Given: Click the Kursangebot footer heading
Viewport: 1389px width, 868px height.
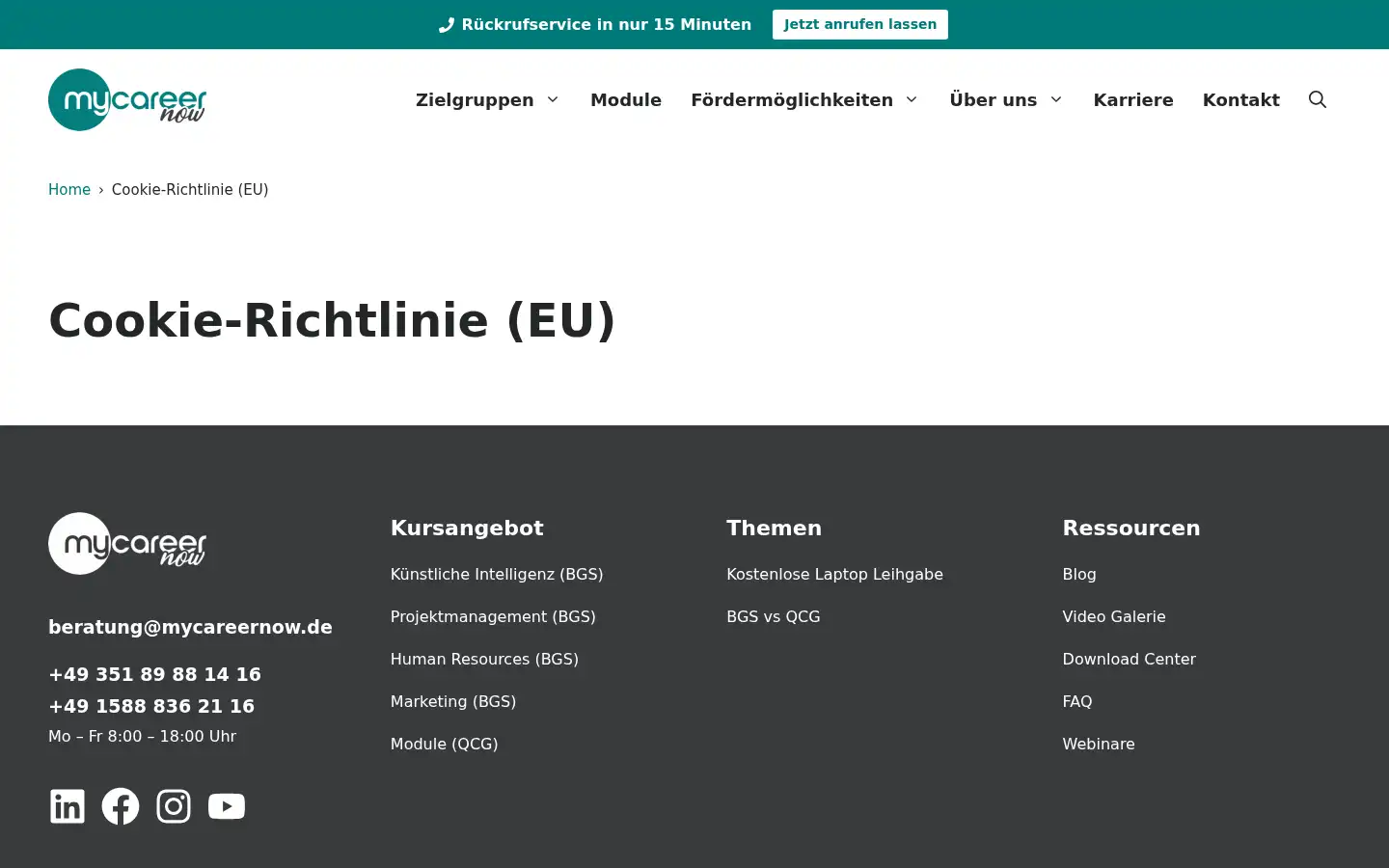Looking at the screenshot, I should click(467, 528).
